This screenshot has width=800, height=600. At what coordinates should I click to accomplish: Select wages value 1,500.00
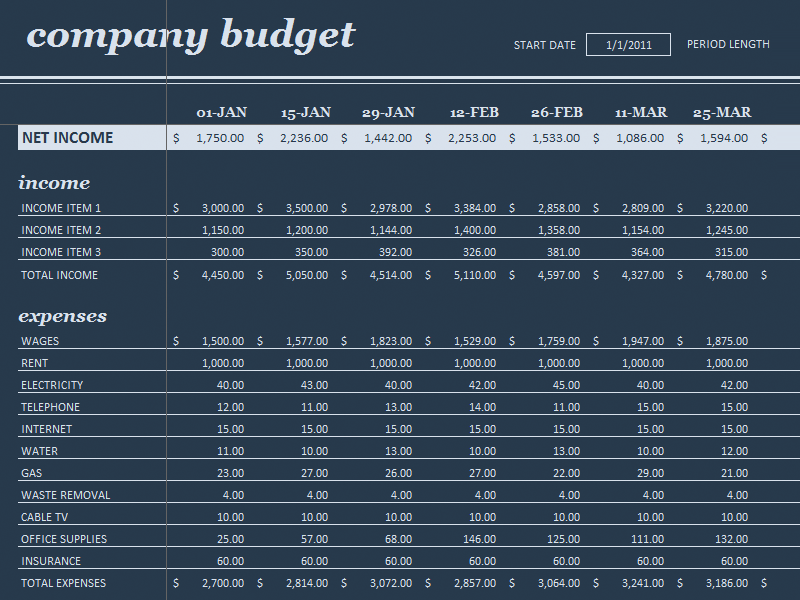223,341
